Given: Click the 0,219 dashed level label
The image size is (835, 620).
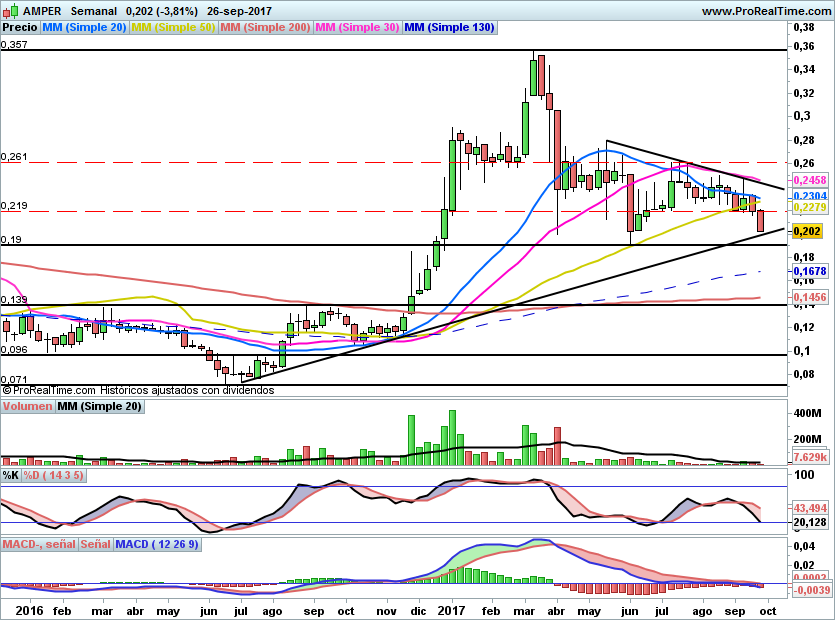Looking at the screenshot, I should click(x=14, y=206).
